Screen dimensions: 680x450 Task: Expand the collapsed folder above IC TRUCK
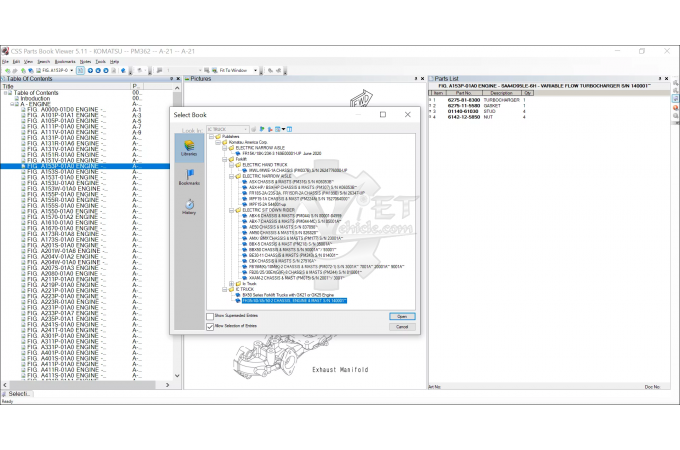232,284
